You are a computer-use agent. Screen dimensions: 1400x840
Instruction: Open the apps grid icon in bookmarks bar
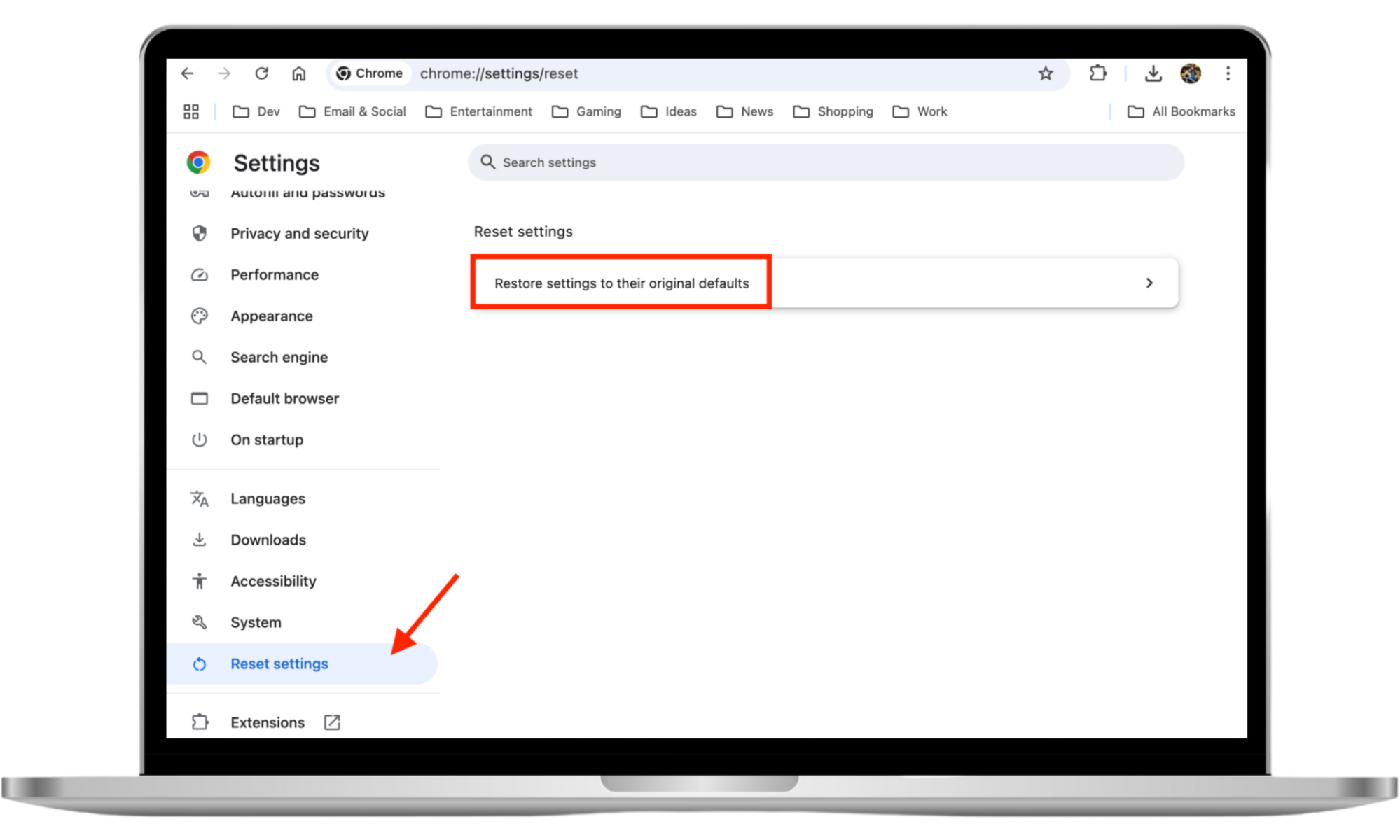click(191, 111)
